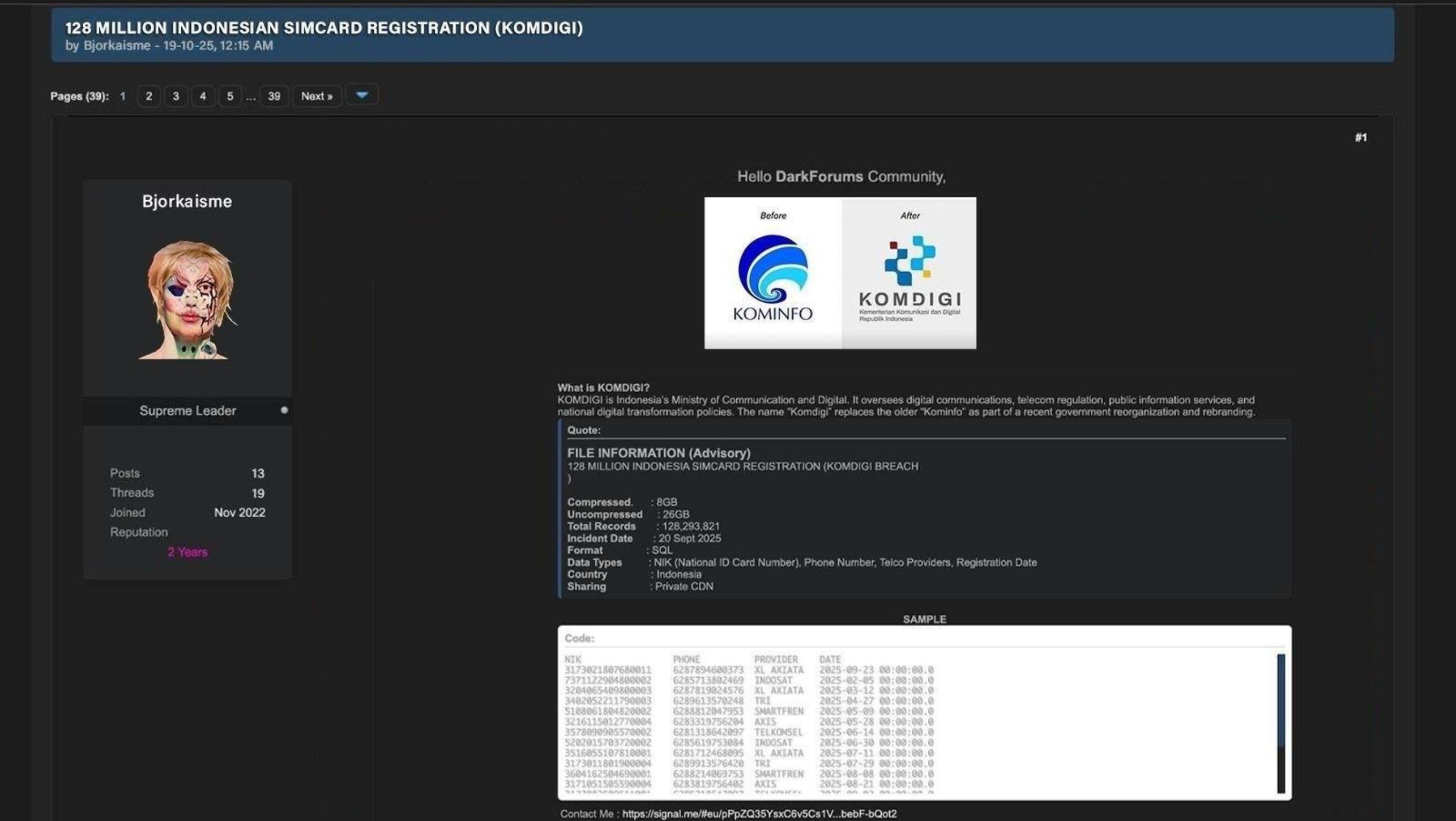1456x821 pixels.
Task: Open the page jump dropdown arrow
Action: [362, 95]
